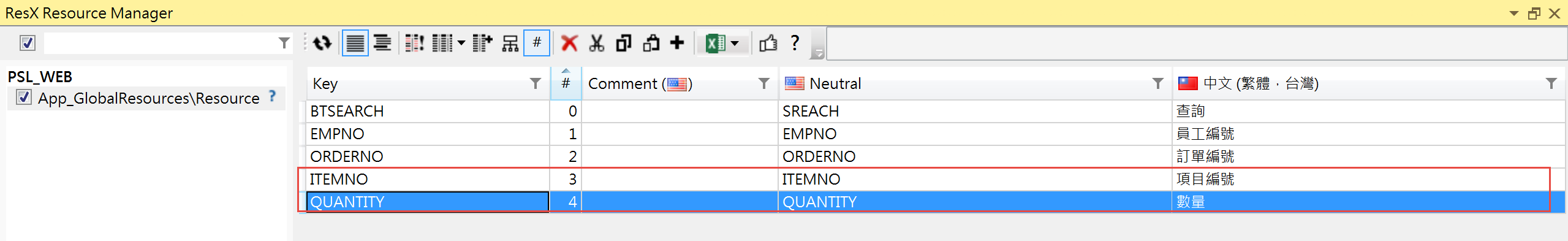Click the Neutral ORDERNO value cell
This screenshot has height=241, width=1568.
(975, 157)
